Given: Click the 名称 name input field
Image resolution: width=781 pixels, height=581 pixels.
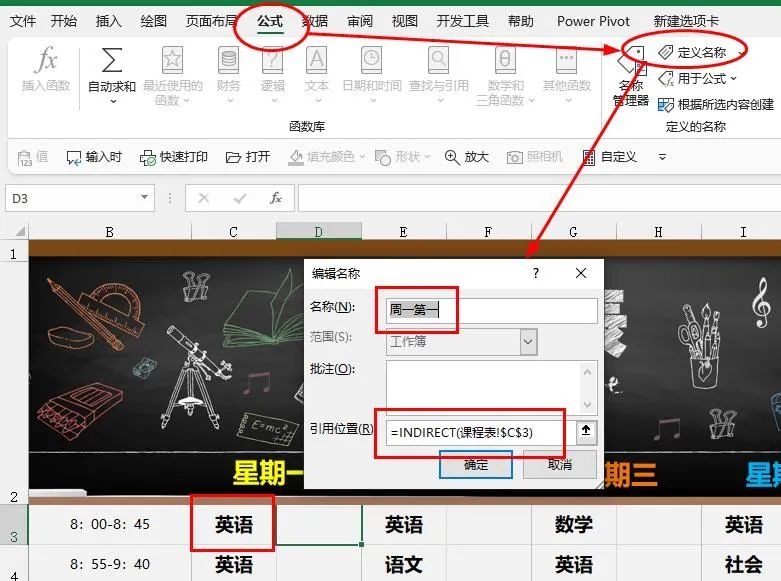Looking at the screenshot, I should pos(491,310).
